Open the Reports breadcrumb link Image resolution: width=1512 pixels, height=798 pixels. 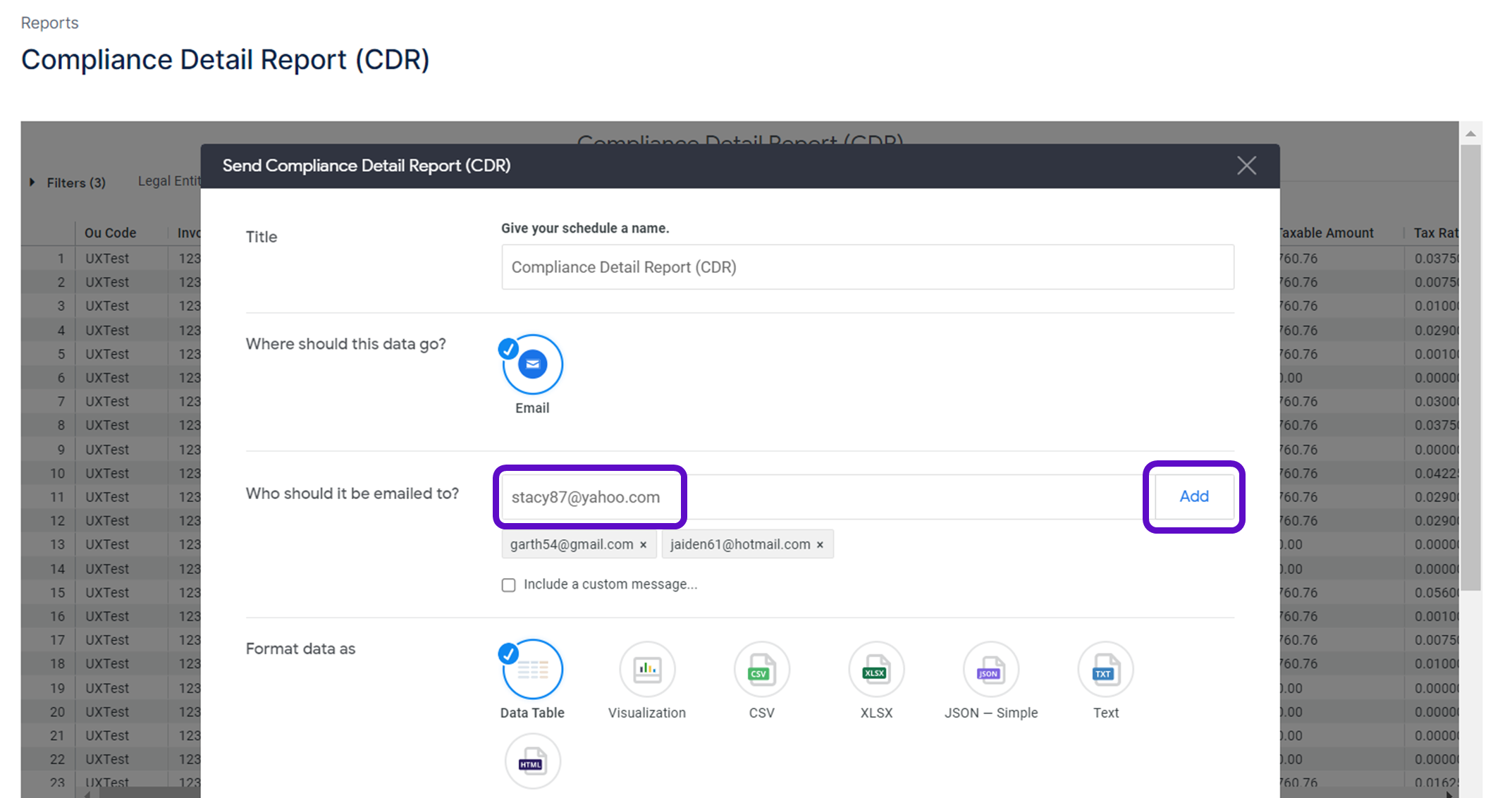49,23
